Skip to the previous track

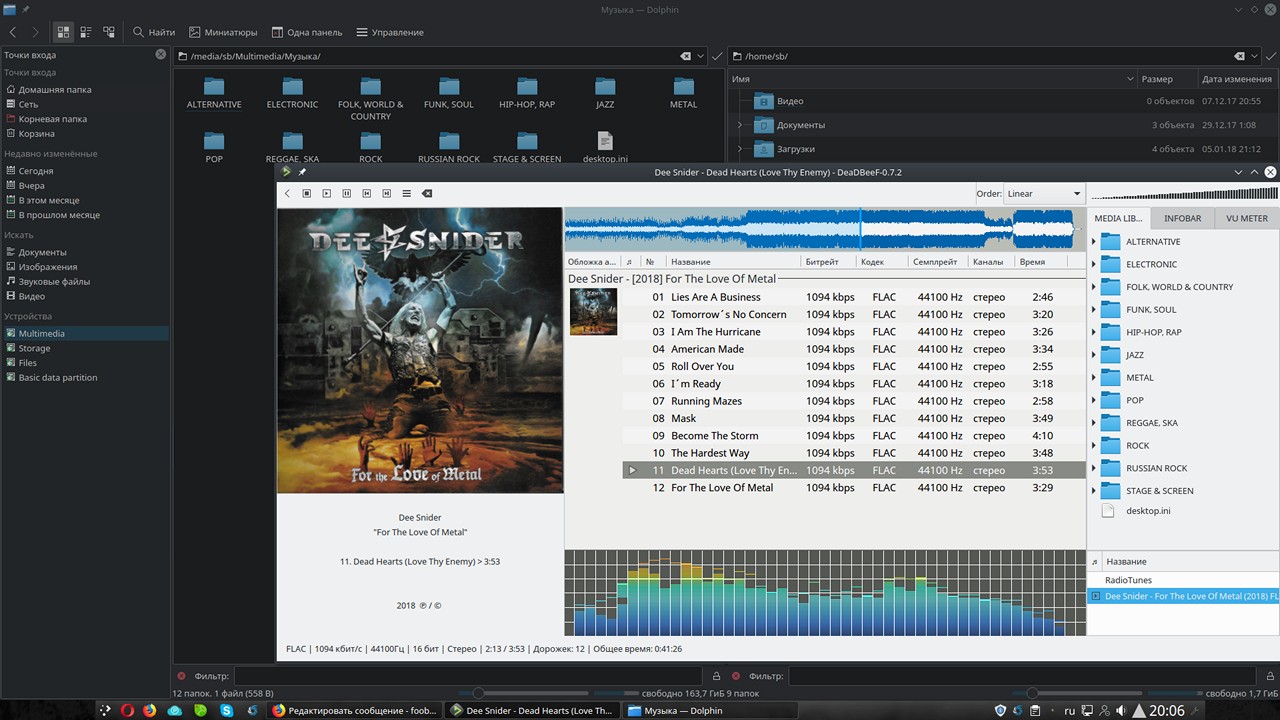[366, 193]
